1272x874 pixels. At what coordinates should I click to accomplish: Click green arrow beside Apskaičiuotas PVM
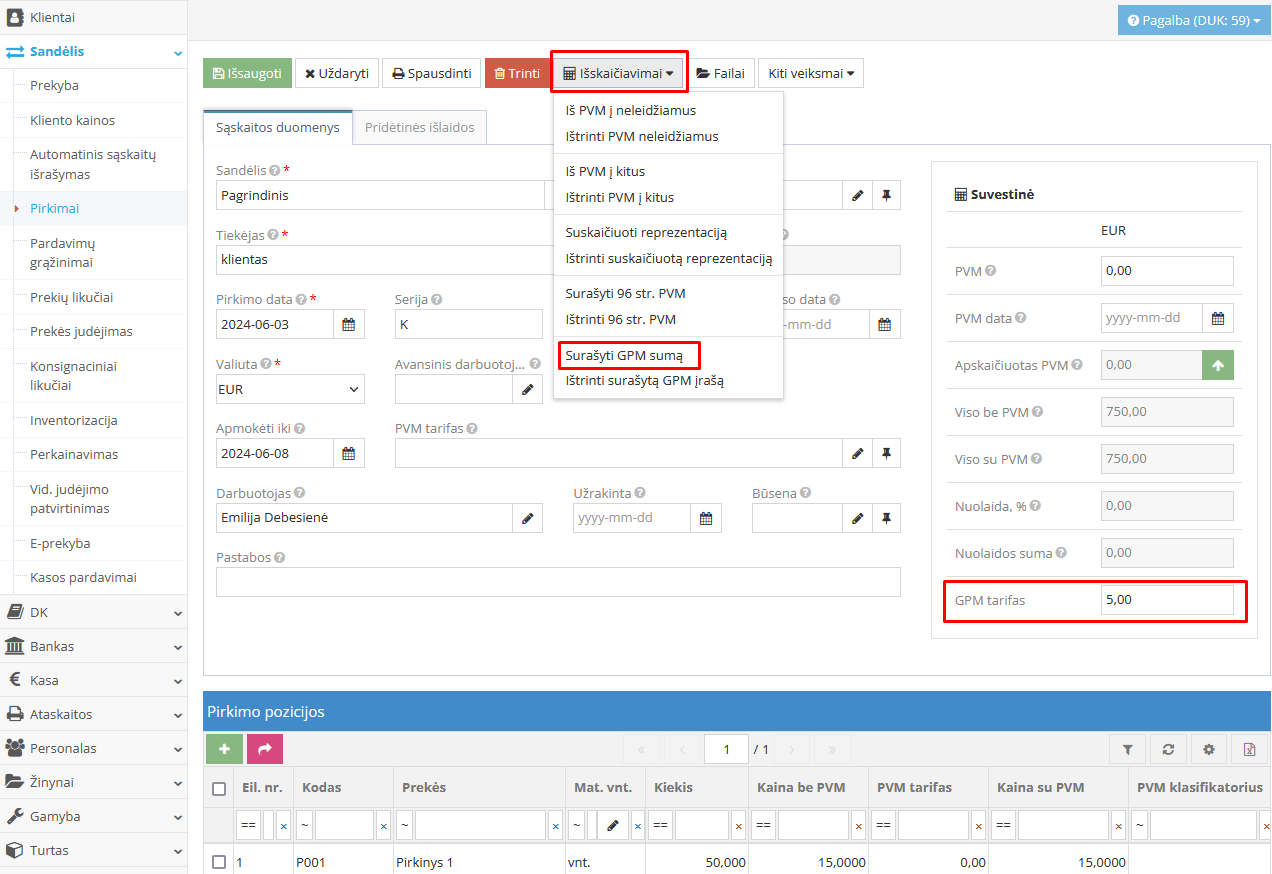pos(1218,365)
